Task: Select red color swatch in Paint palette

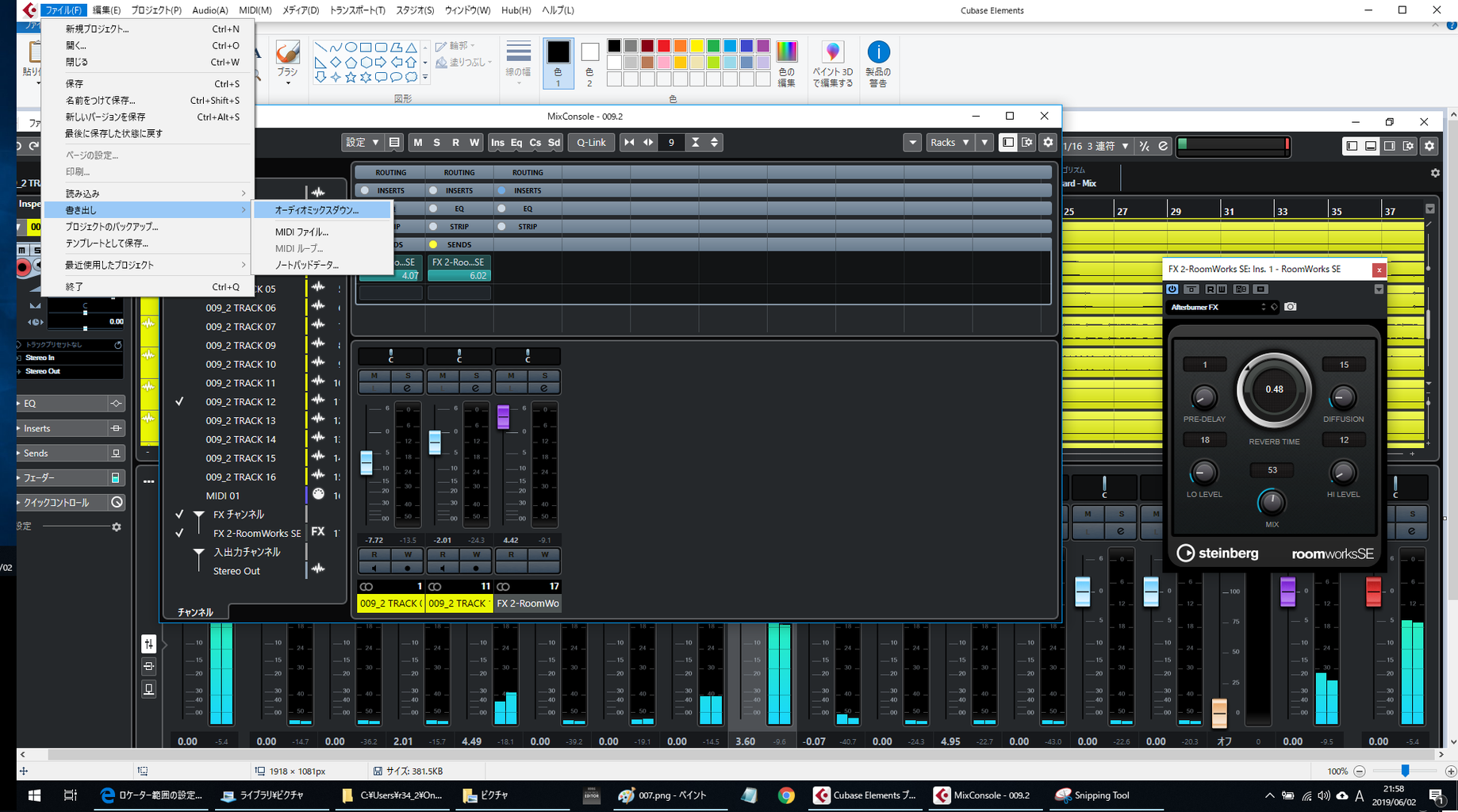Action: 664,46
